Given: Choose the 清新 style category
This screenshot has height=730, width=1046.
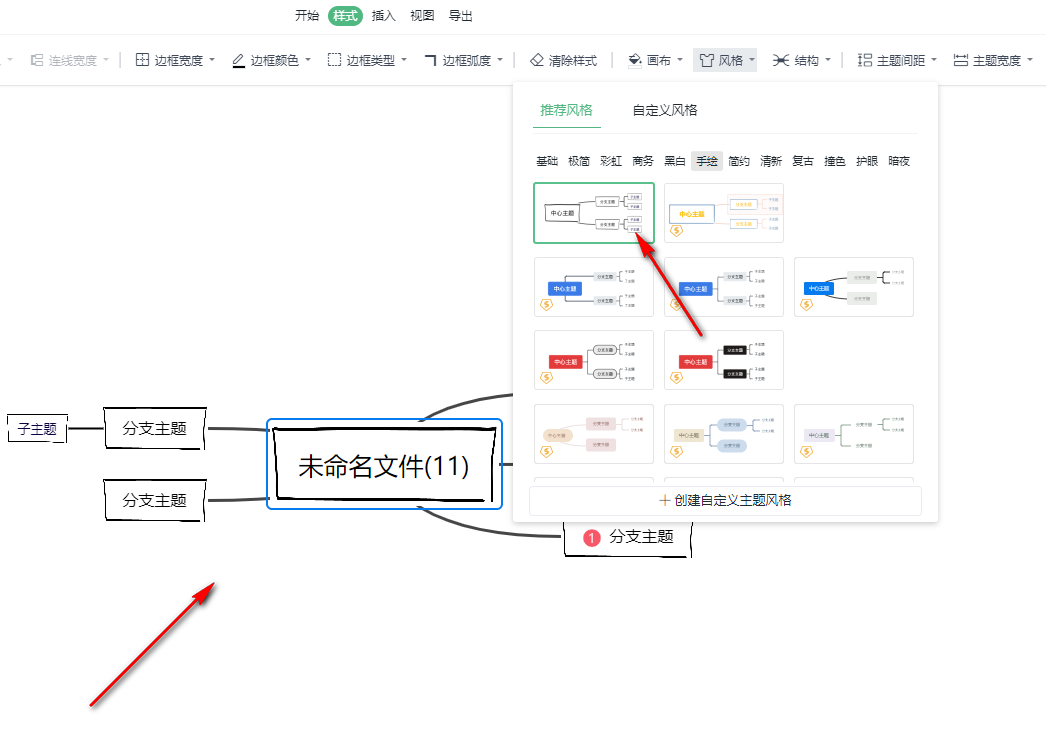Looking at the screenshot, I should click(x=771, y=161).
